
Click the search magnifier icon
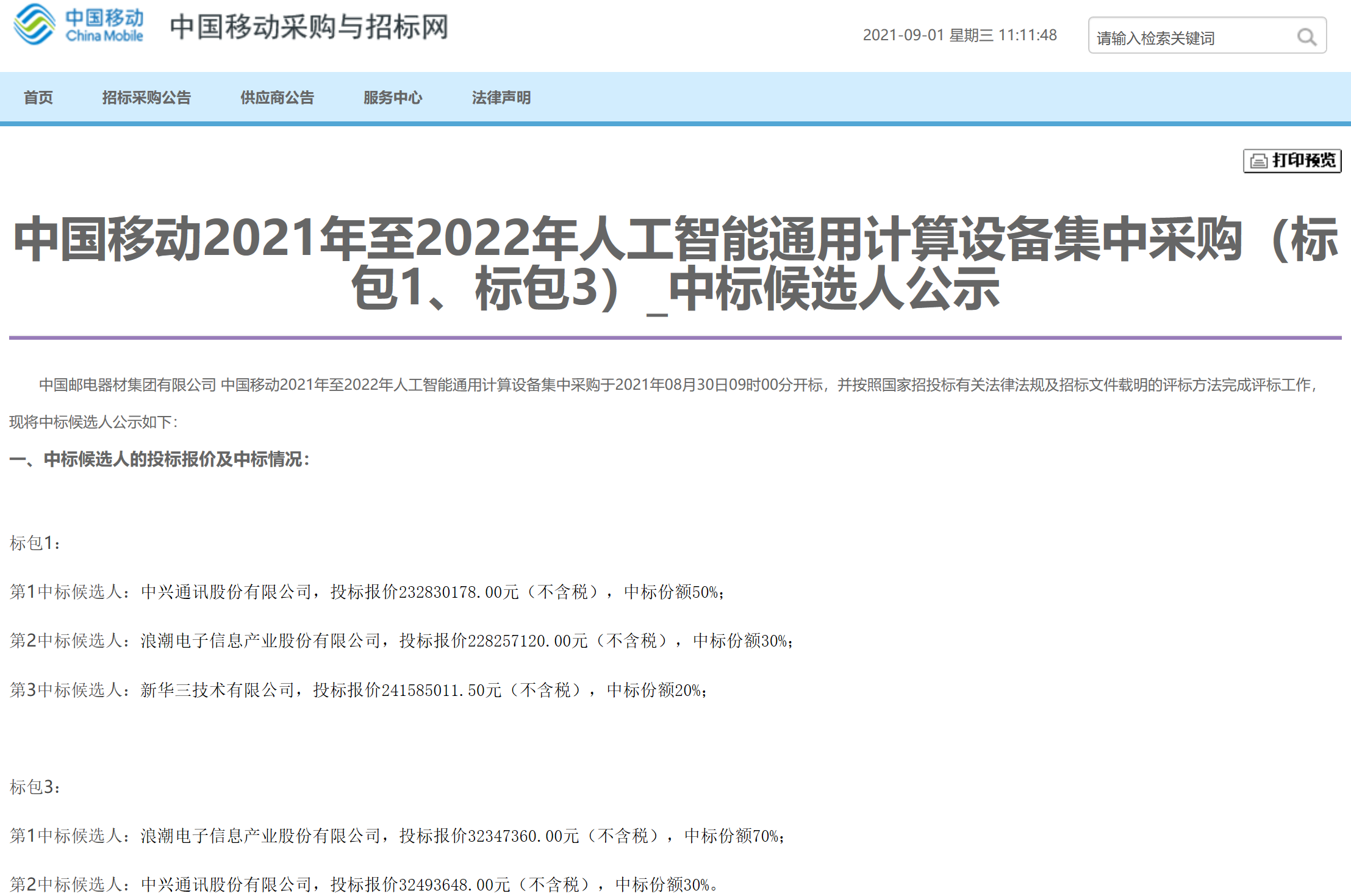point(1306,37)
